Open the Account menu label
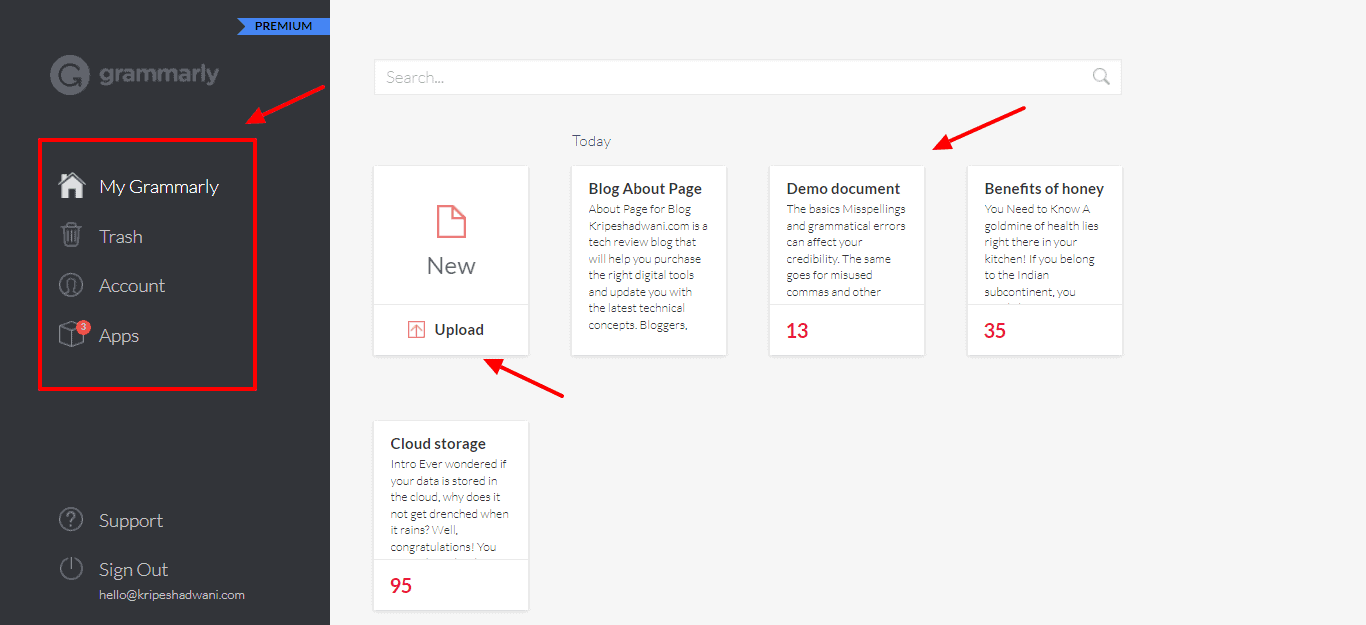Image resolution: width=1366 pixels, height=625 pixels. pos(132,286)
